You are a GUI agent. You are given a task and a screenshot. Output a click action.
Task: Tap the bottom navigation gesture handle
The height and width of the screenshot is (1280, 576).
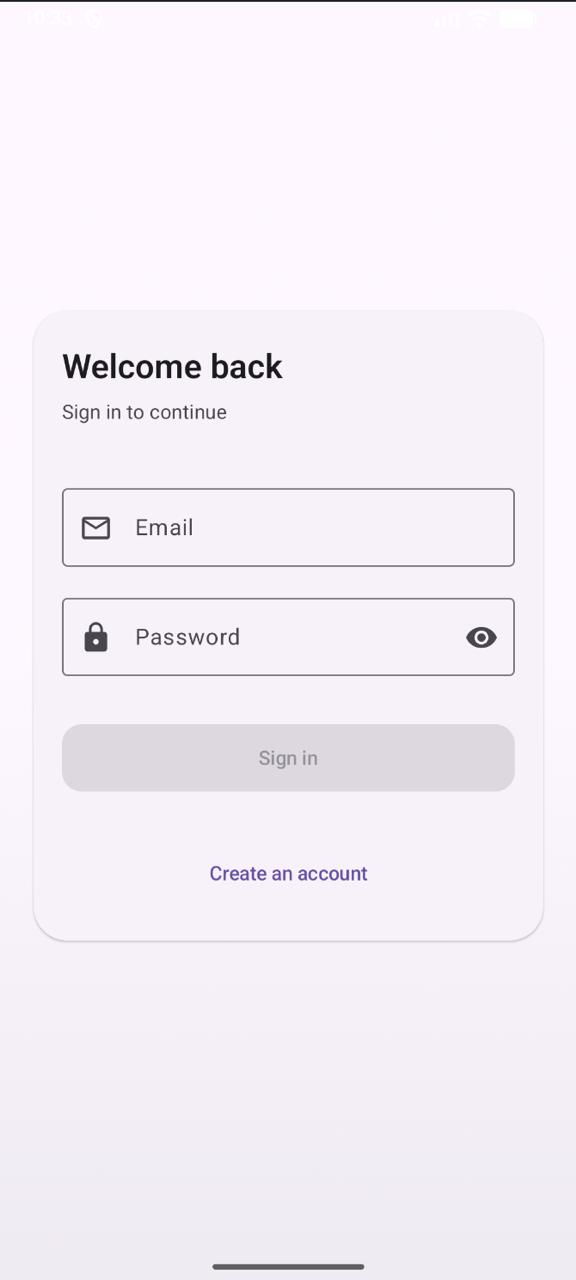(x=288, y=1266)
